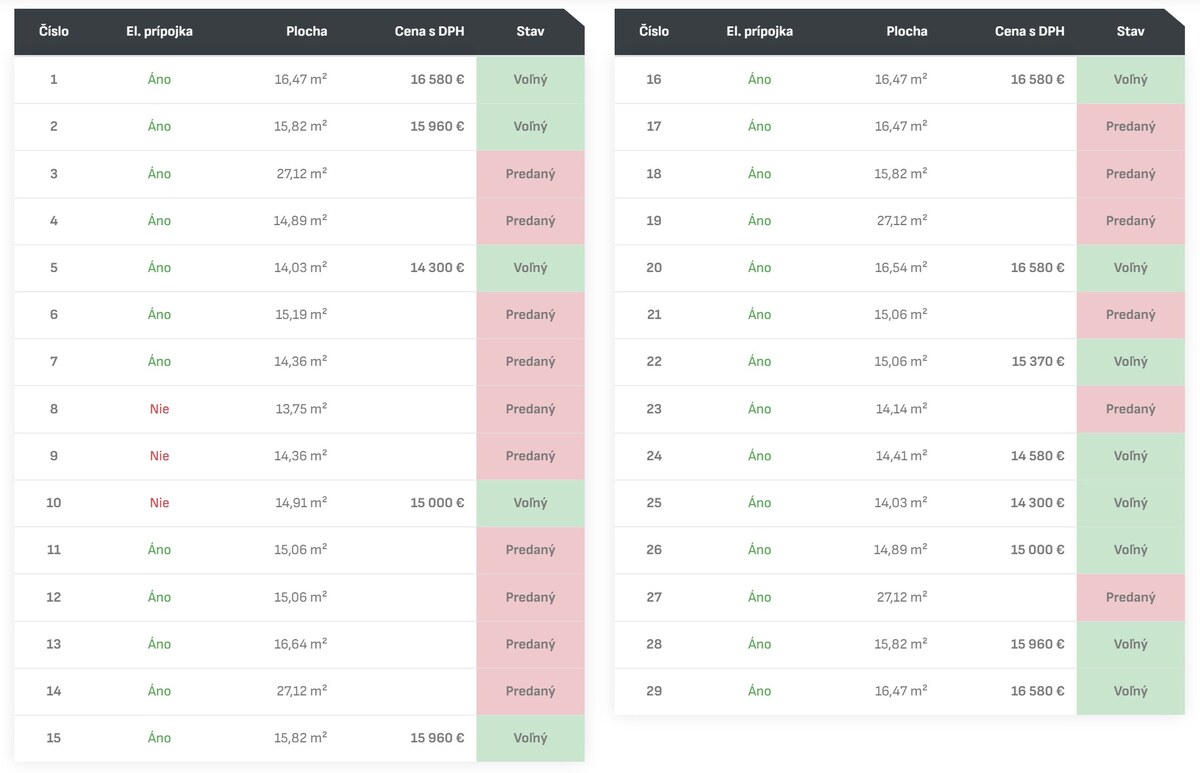Click the "Číslo" header above row 16
The width and height of the screenshot is (1200, 773).
click(x=654, y=31)
